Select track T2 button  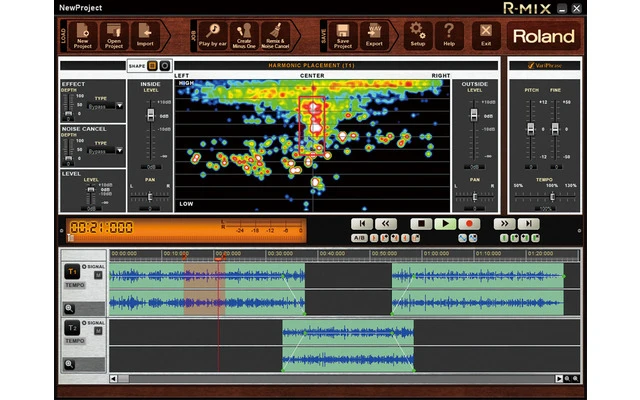72,327
